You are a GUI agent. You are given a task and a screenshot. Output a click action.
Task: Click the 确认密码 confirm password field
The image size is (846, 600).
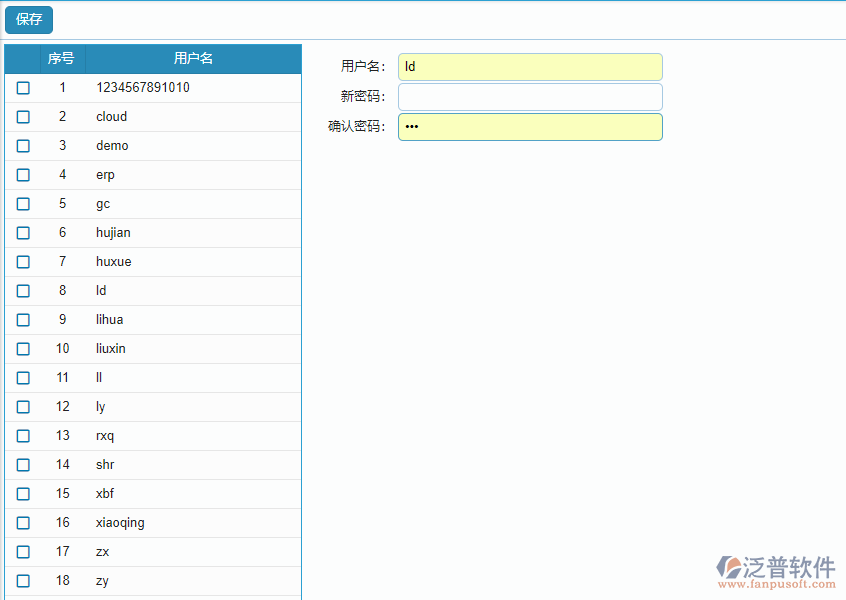click(x=530, y=127)
